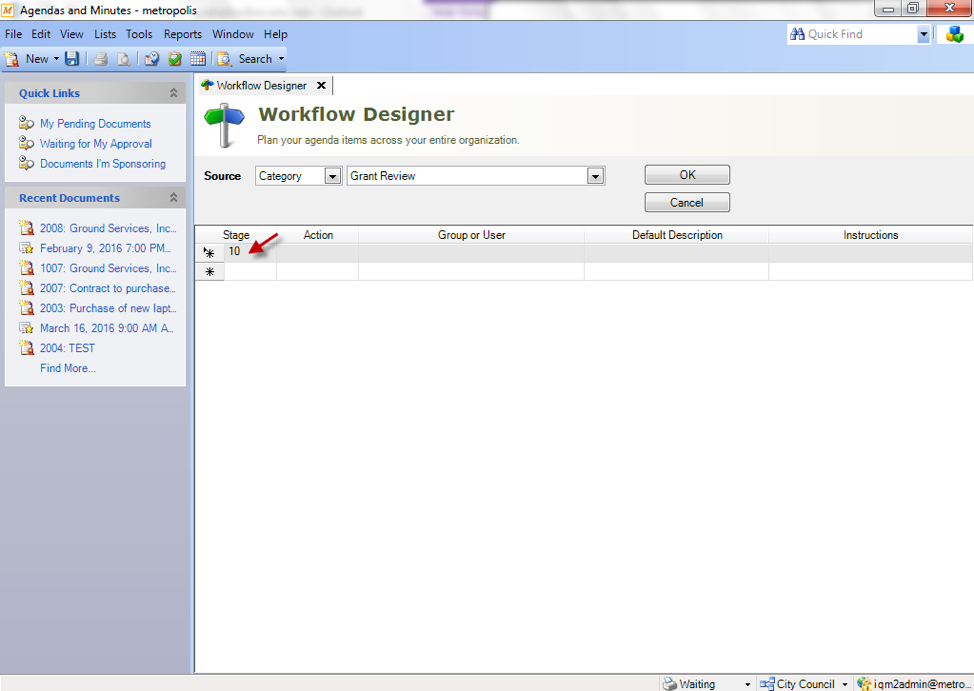This screenshot has width=974, height=691.
Task: Click the Print Preview icon
Action: (124, 59)
